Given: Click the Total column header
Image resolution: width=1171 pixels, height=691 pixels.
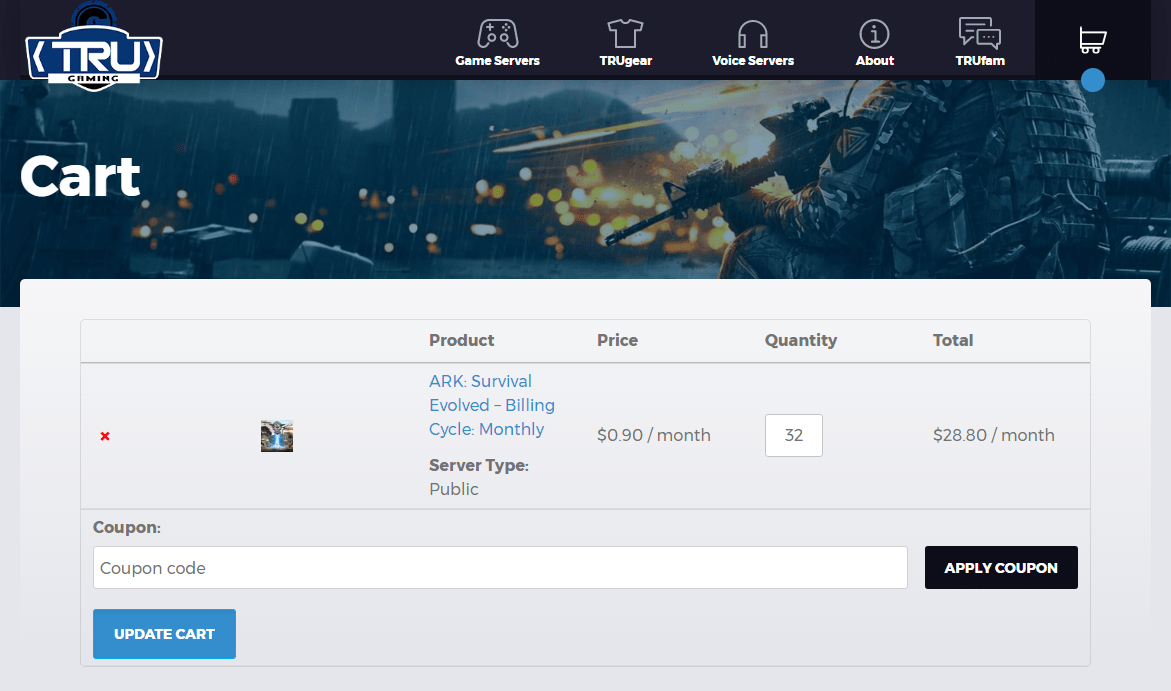Looking at the screenshot, I should (x=952, y=341).
